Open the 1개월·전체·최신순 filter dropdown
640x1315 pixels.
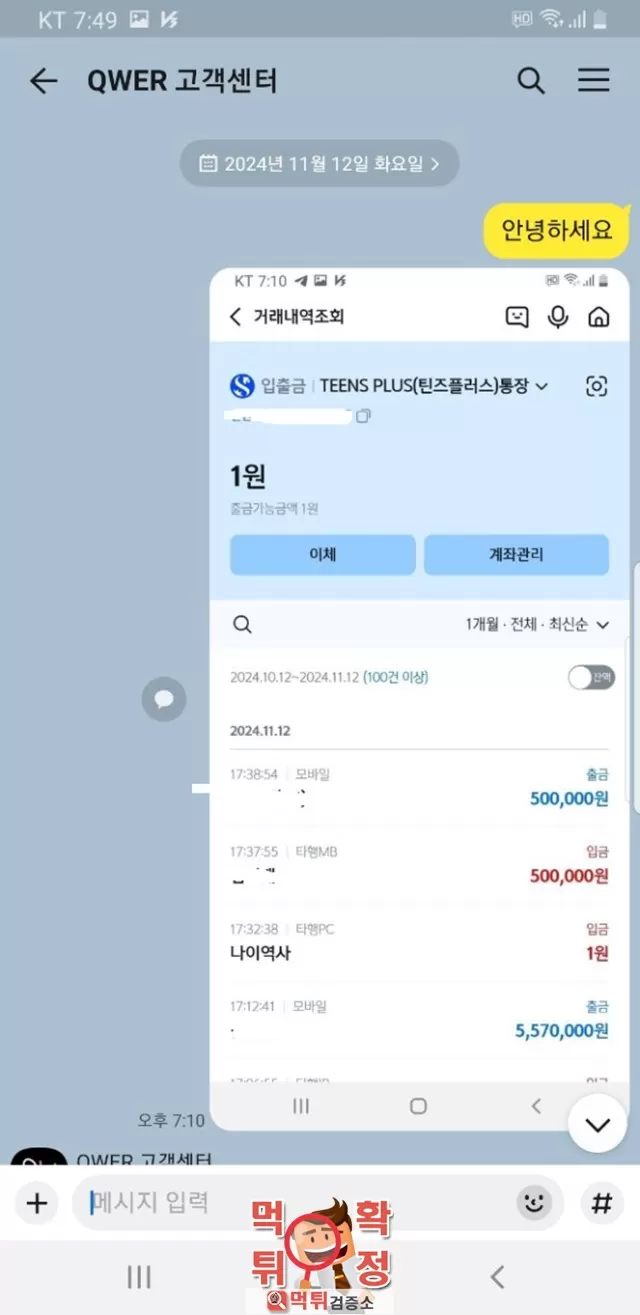click(x=537, y=624)
